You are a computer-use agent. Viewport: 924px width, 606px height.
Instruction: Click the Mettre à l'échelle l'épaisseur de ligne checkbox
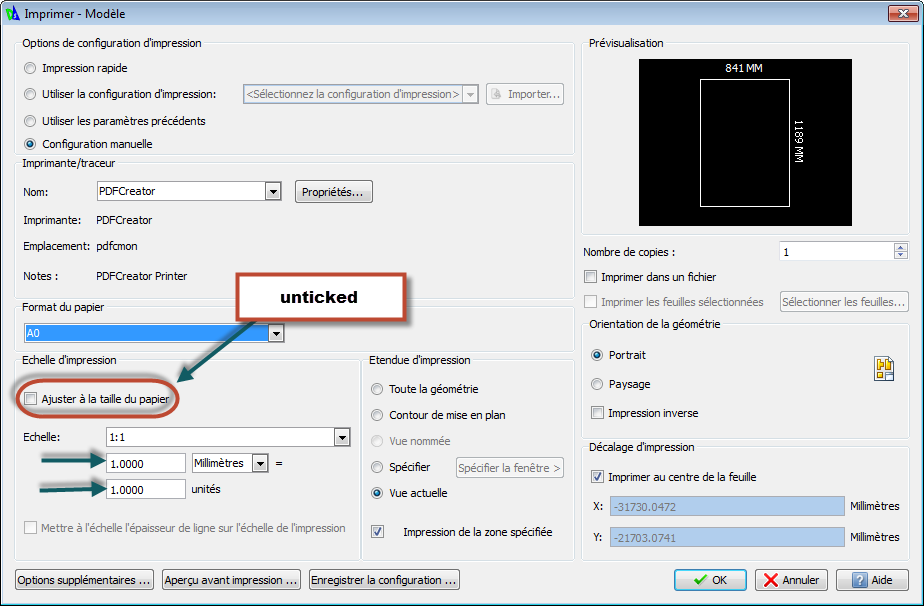coord(30,528)
